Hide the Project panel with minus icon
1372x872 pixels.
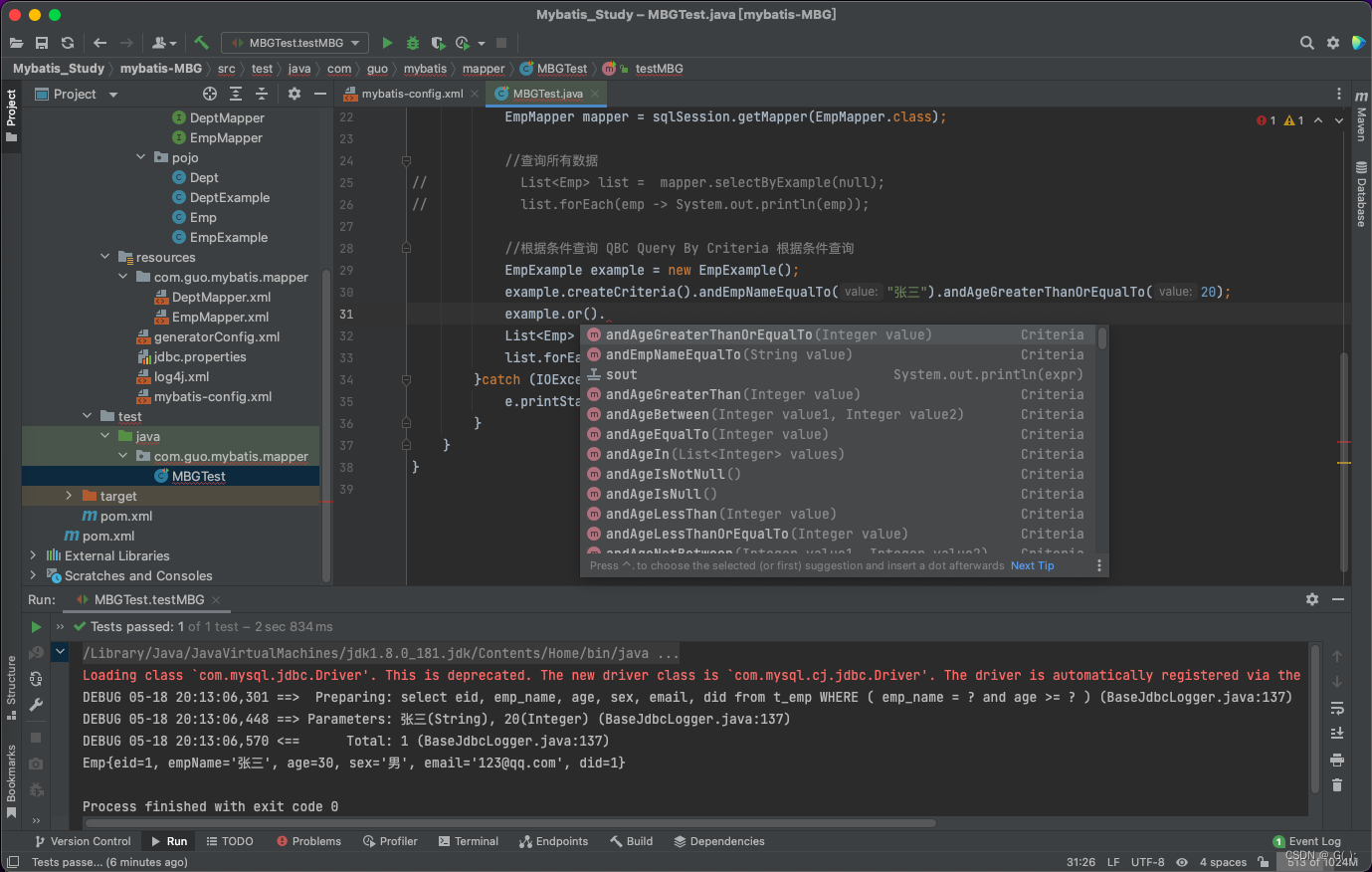[320, 94]
